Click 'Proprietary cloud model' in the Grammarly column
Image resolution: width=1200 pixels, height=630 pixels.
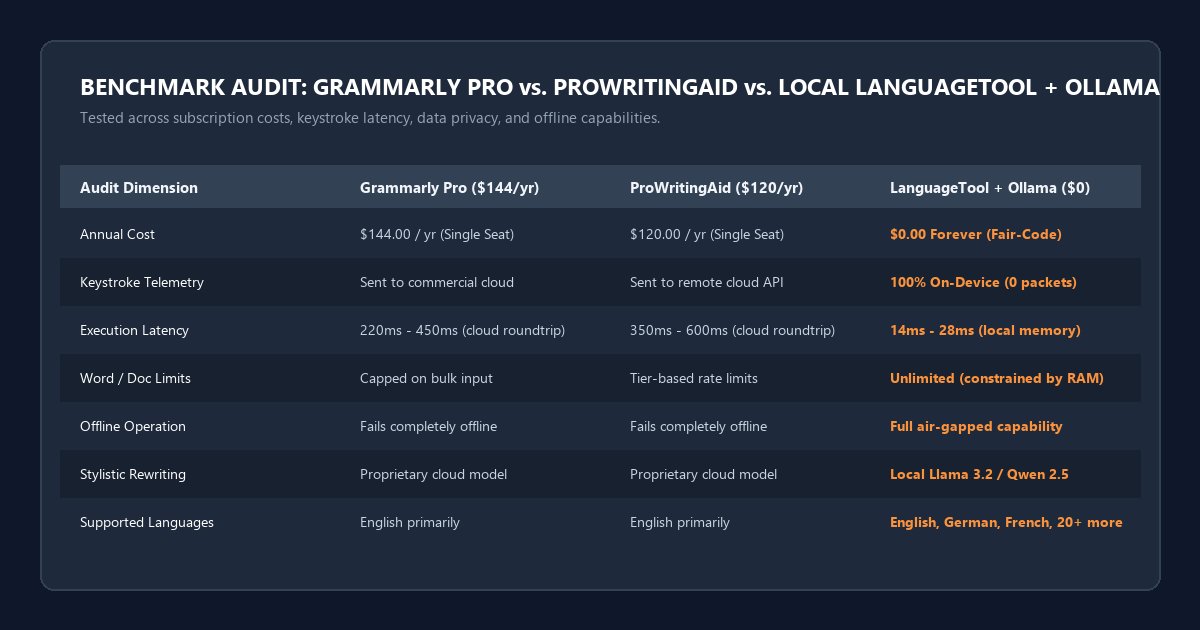point(433,474)
